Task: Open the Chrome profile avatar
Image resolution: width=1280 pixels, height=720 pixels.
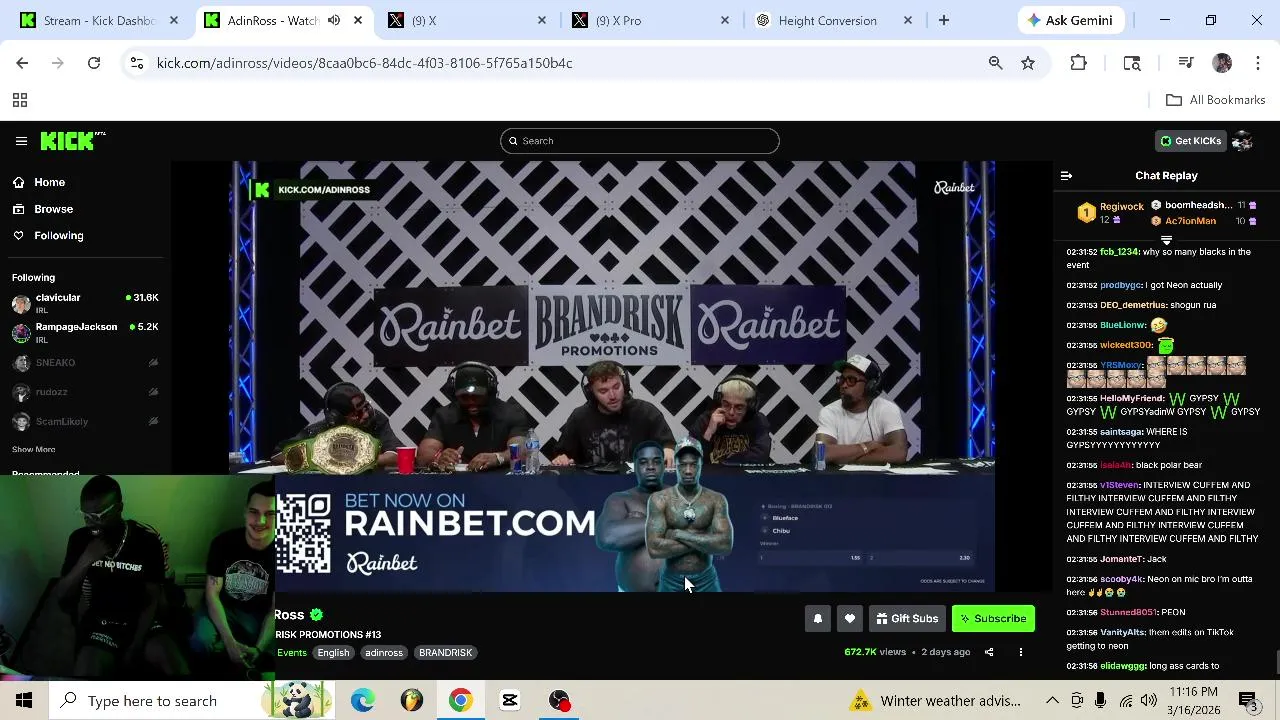Action: (x=1222, y=63)
